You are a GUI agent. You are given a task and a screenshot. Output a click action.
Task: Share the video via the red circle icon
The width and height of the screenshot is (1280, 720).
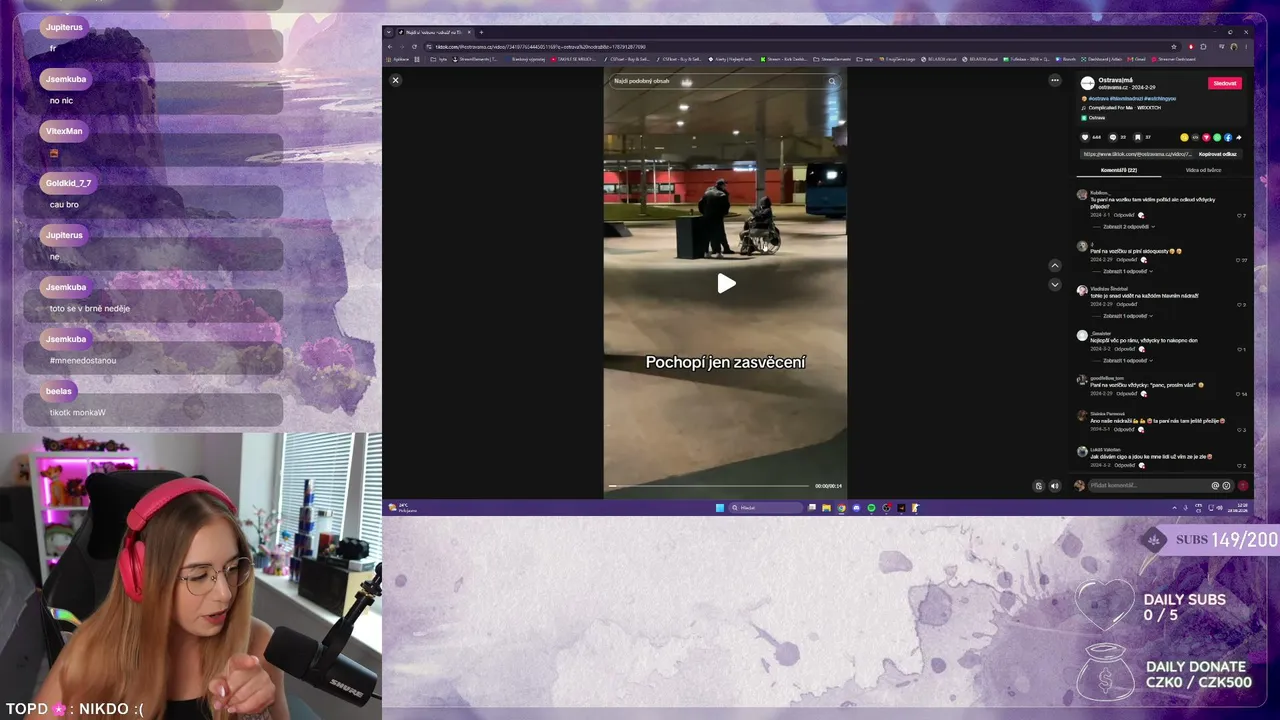pyautogui.click(x=1206, y=137)
